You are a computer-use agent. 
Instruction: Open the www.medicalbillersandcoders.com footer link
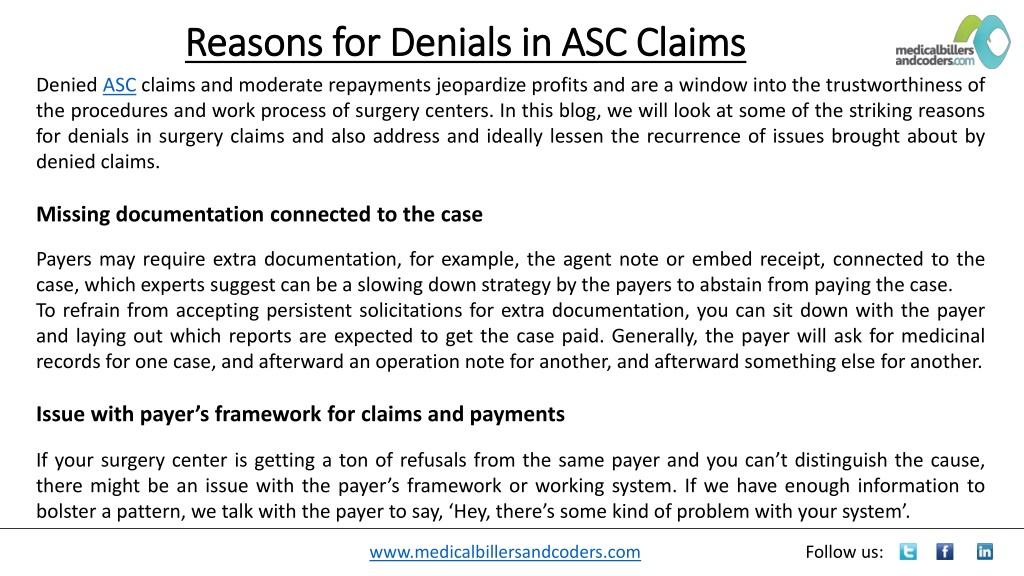(505, 552)
